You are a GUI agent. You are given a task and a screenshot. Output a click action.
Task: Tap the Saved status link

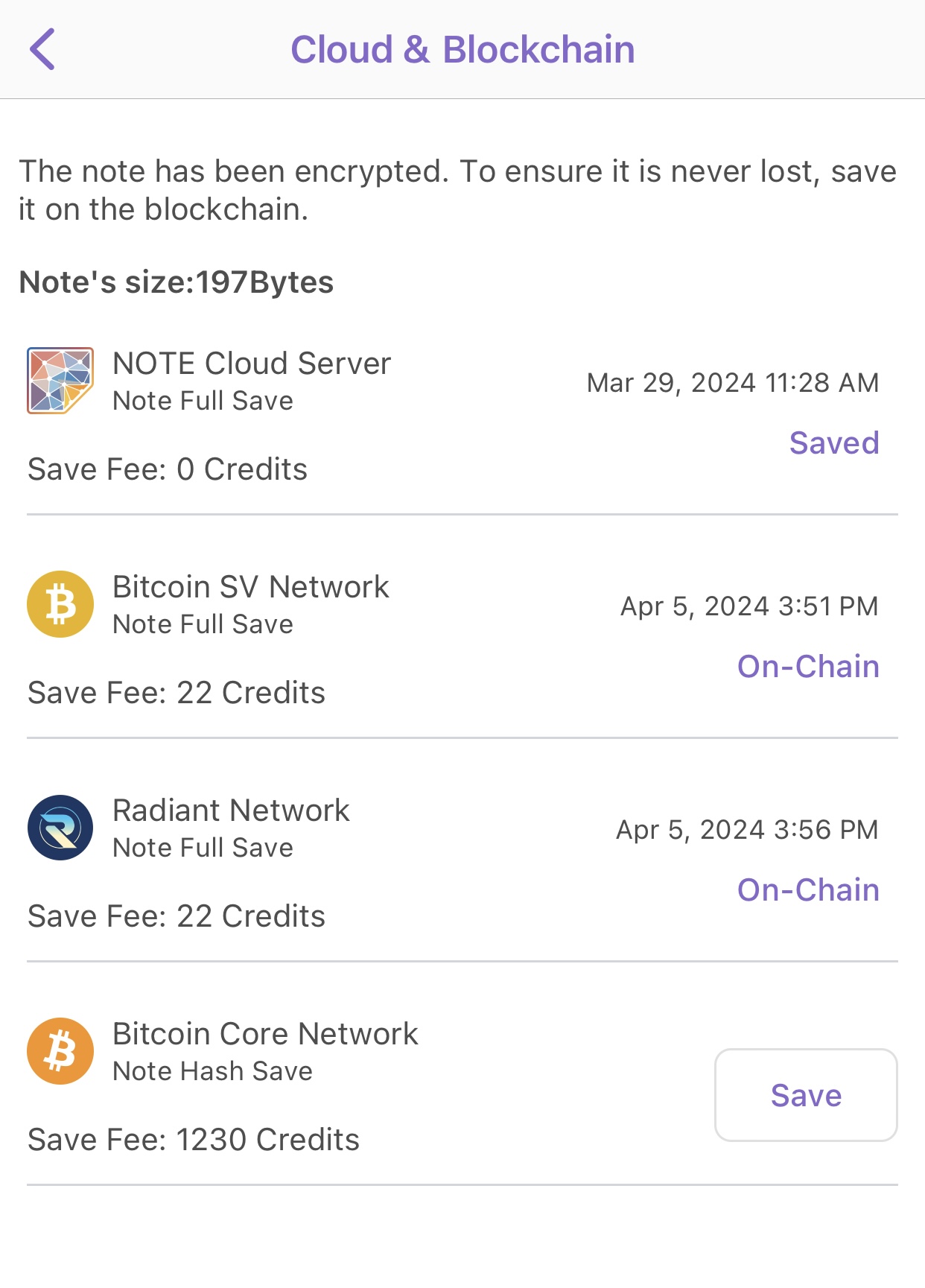point(833,443)
